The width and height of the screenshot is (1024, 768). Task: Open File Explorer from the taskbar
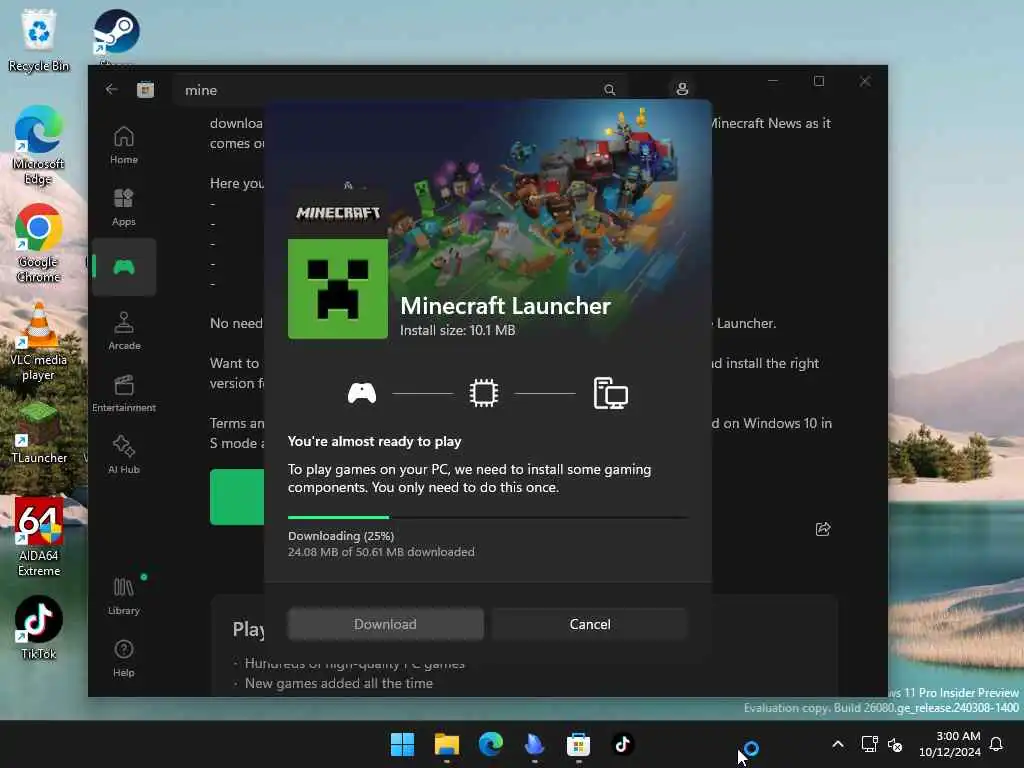pyautogui.click(x=447, y=744)
